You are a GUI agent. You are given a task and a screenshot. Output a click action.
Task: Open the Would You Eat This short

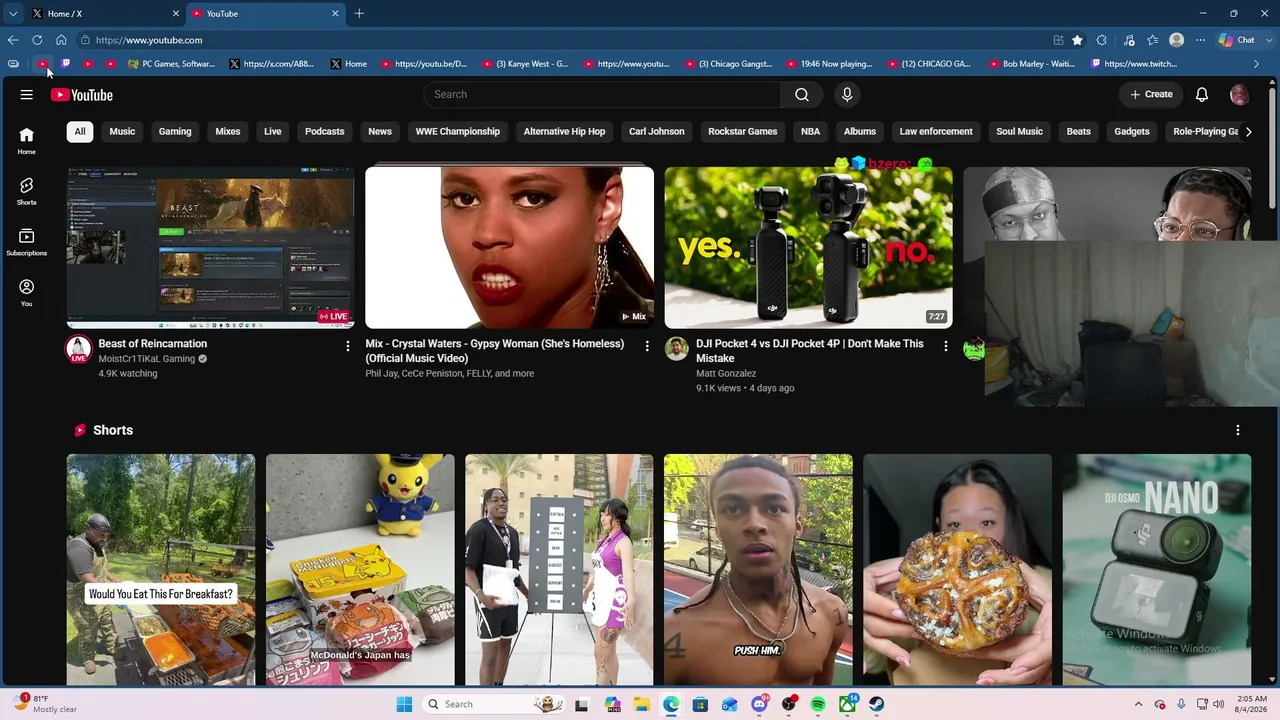(x=161, y=570)
